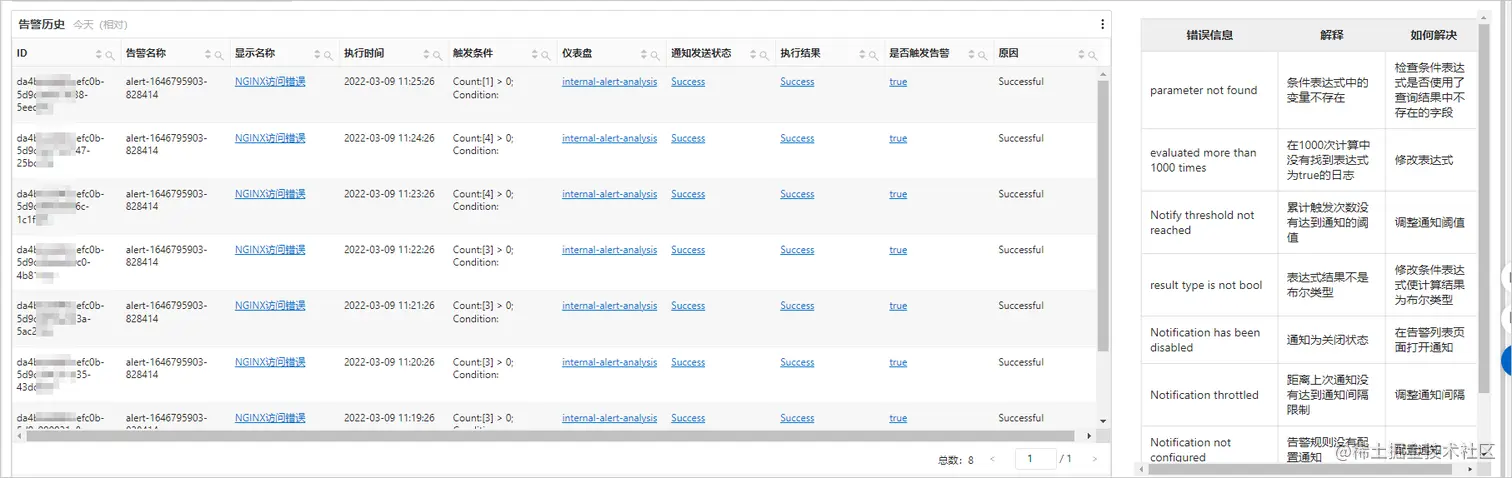Click the "true" link in 11:24:26 row
Image resolution: width=1512 pixels, height=478 pixels.
tap(898, 138)
